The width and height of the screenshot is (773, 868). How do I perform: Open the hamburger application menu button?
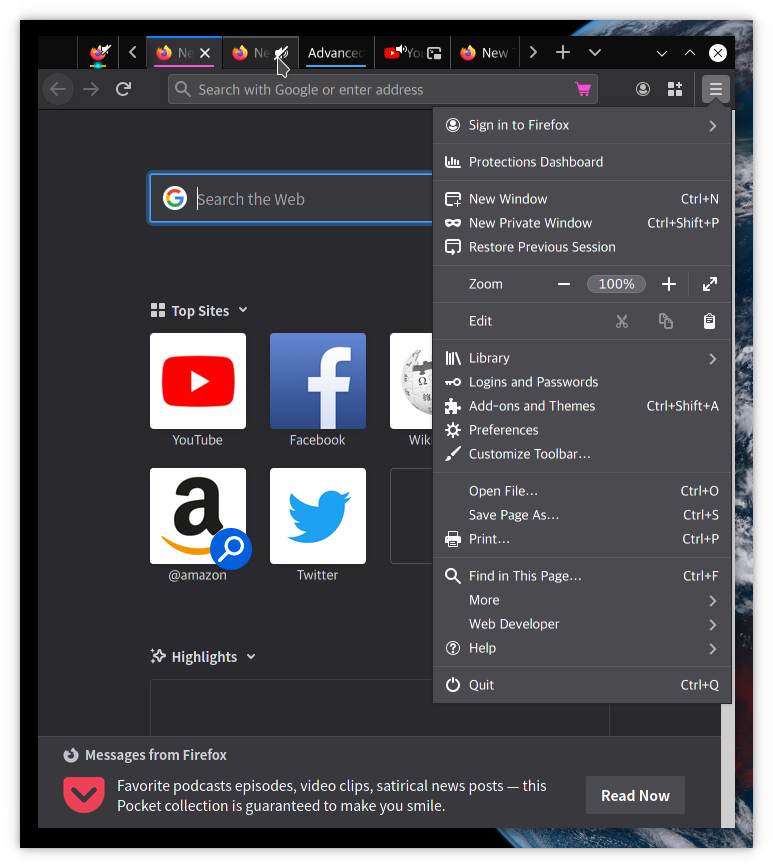pyautogui.click(x=715, y=89)
